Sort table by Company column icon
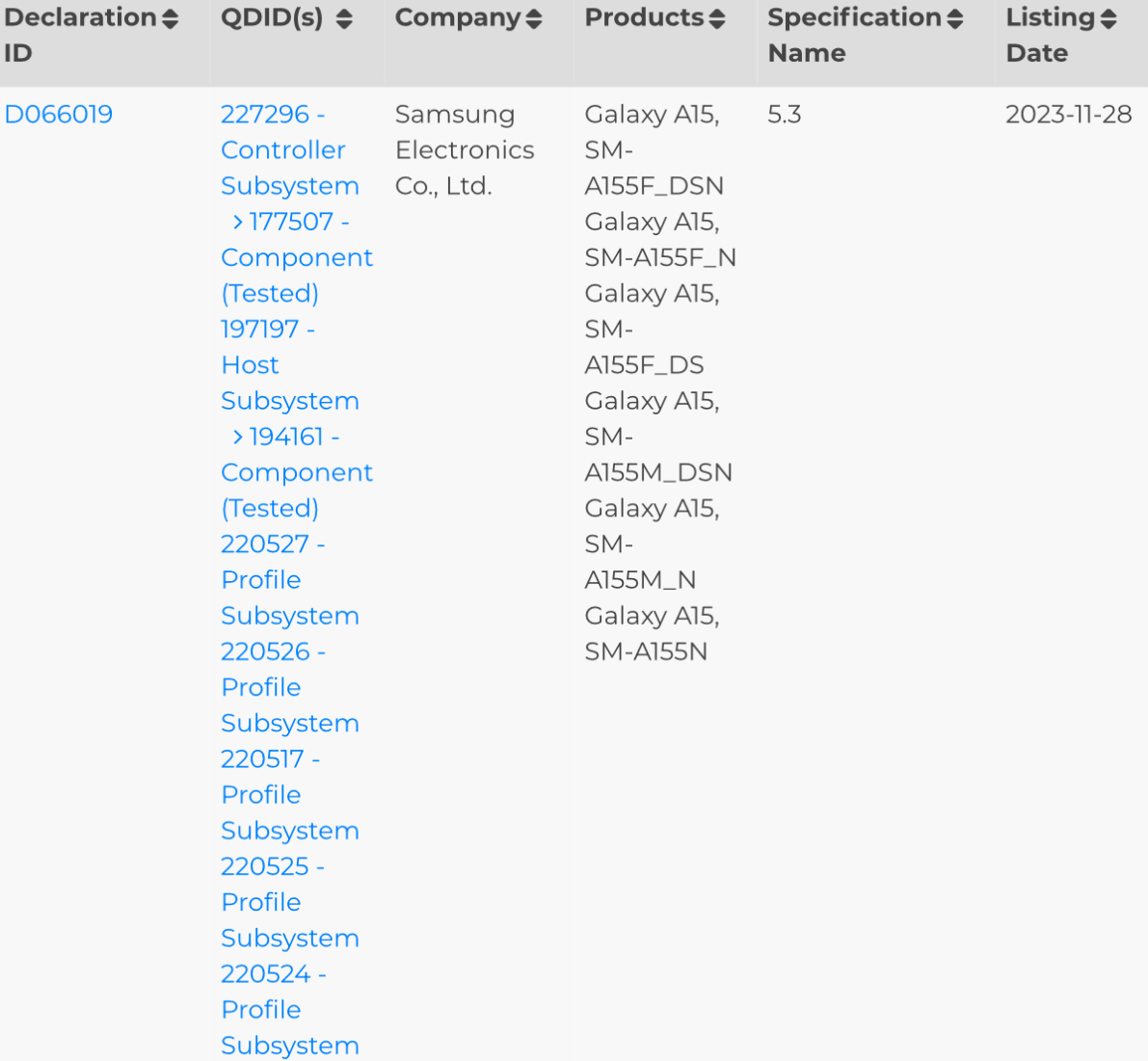Image resolution: width=1148 pixels, height=1061 pixels. (x=534, y=18)
